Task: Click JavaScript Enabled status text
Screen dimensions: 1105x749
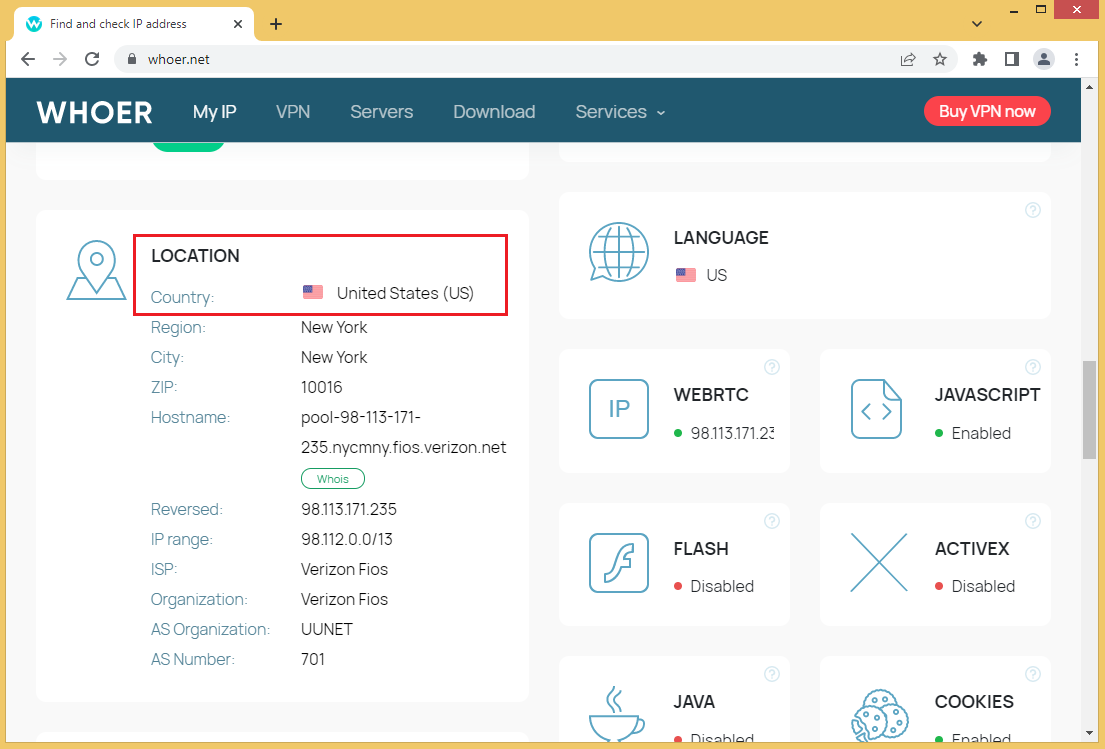Action: click(x=981, y=433)
